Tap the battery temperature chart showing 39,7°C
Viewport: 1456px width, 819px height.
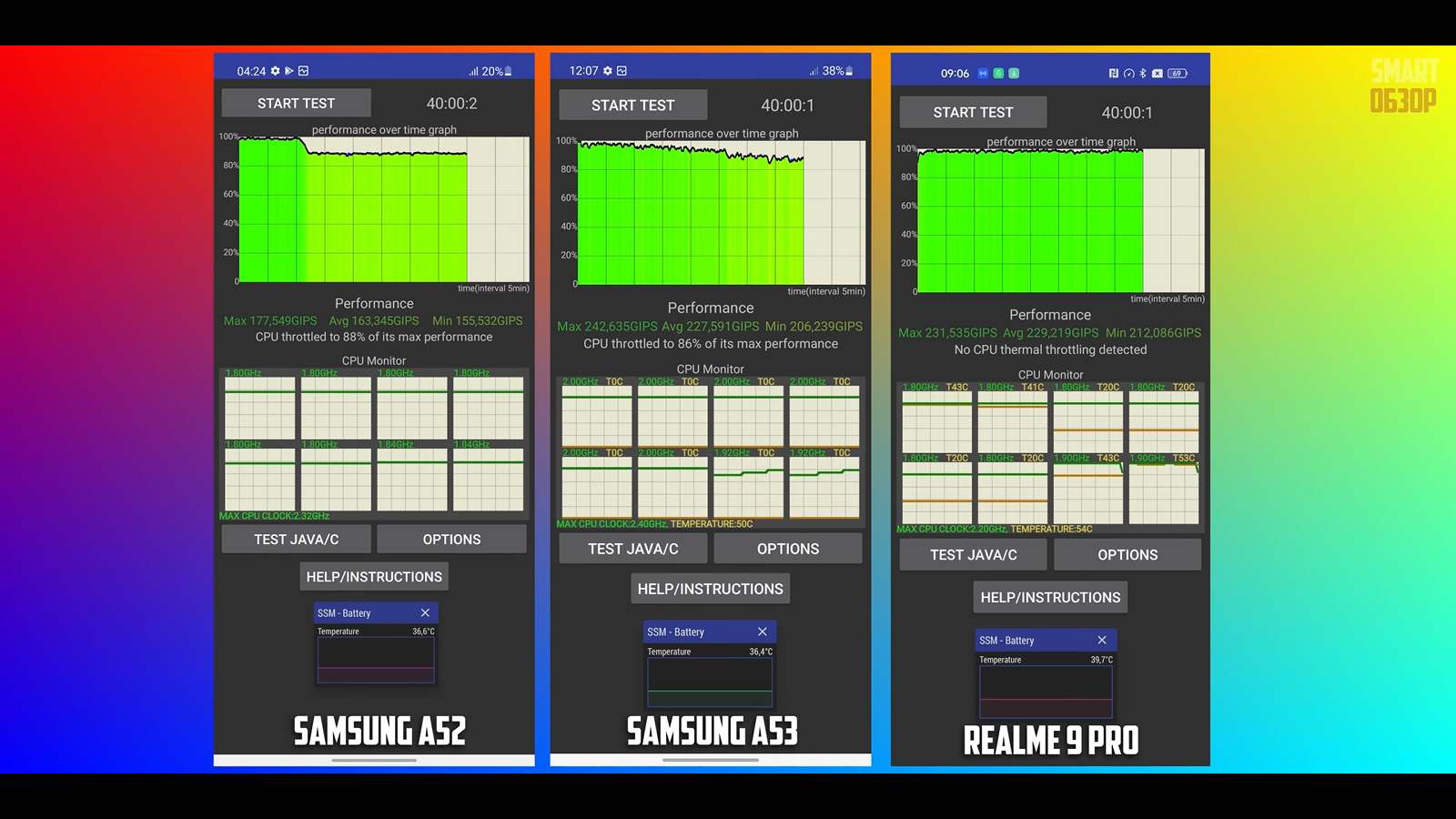[x=1046, y=692]
